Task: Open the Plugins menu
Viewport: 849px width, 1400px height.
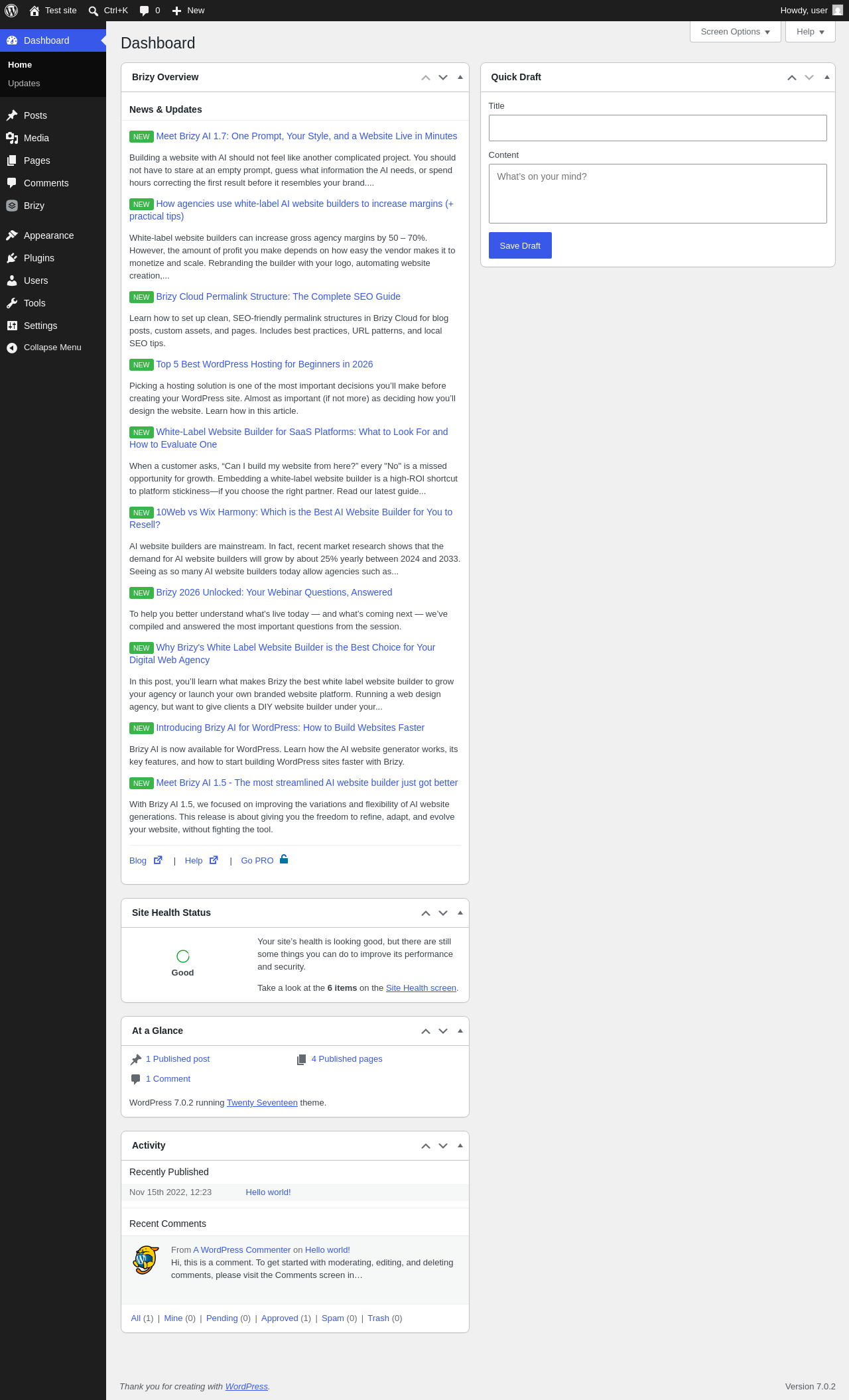Action: [53, 258]
